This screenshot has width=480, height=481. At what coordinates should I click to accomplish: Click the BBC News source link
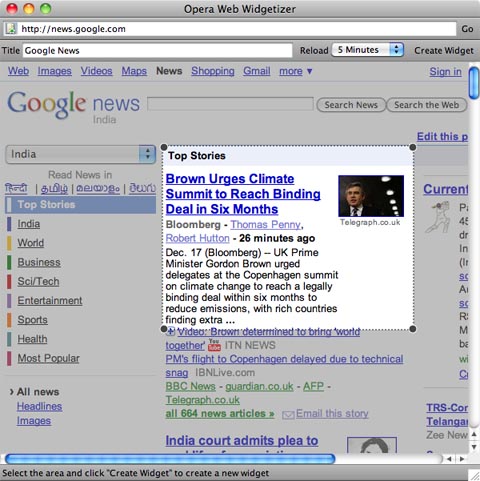pyautogui.click(x=191, y=386)
